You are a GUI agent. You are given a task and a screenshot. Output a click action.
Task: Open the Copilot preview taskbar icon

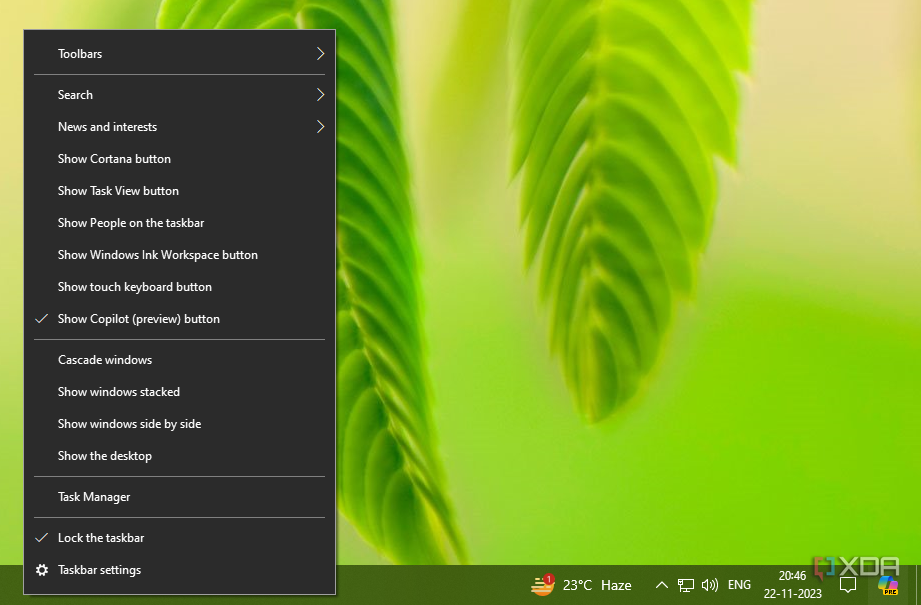click(888, 585)
